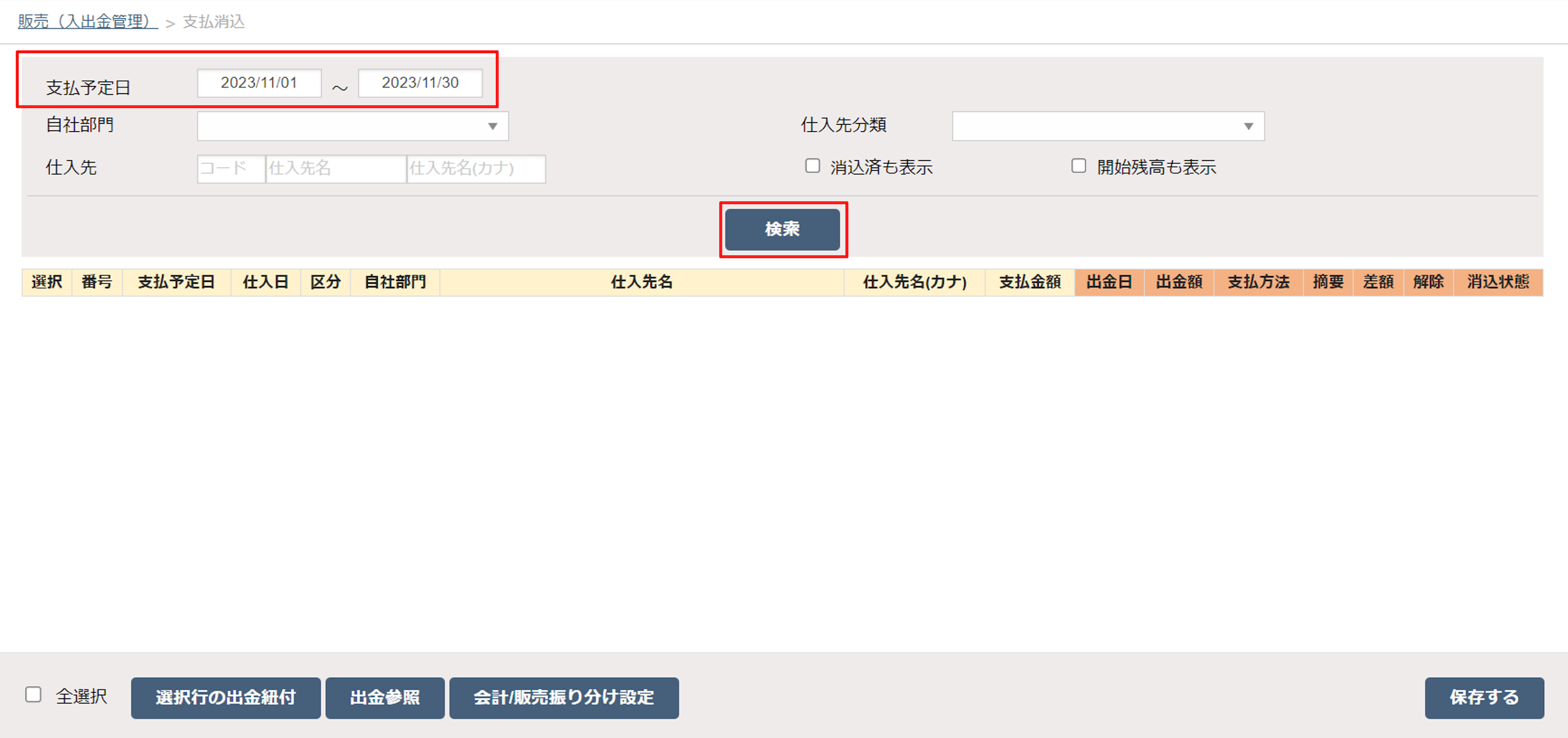The image size is (1568, 738).
Task: Click the end date field 2023/11/30
Action: point(420,83)
